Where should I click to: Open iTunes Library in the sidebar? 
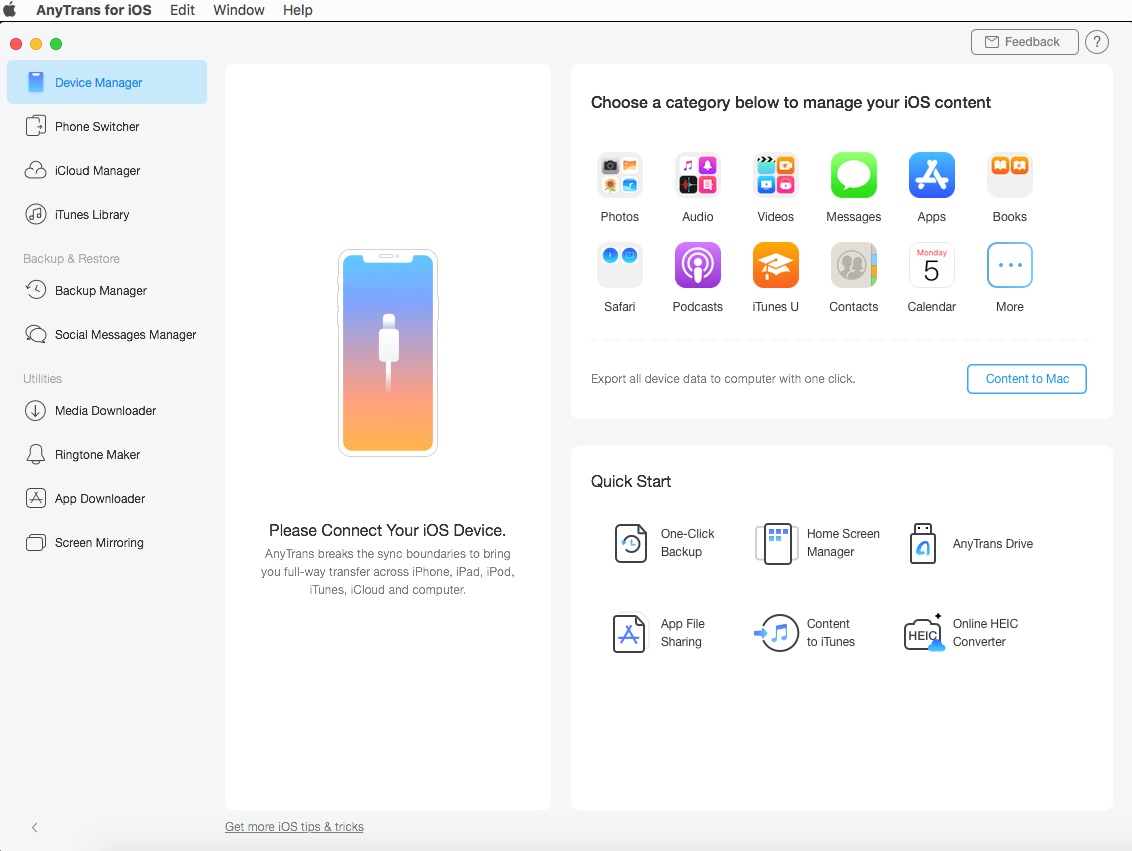pos(107,214)
